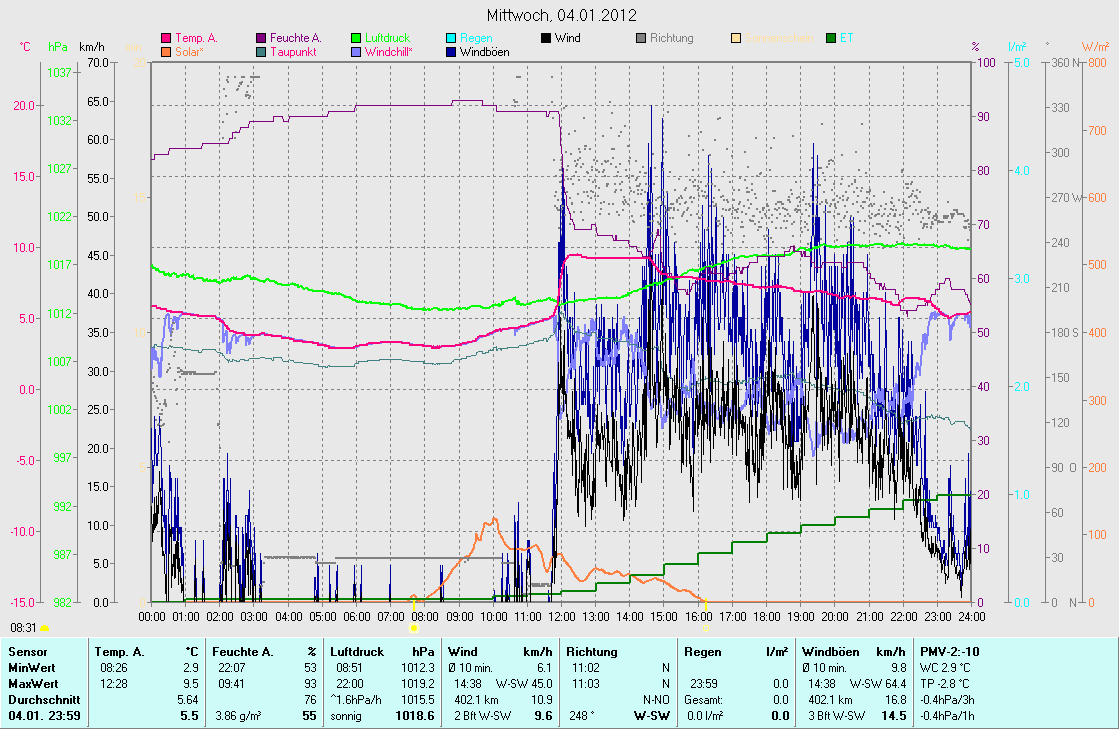Screen dimensions: 1119x729
Task: Click the '-0.4hPa/3h' pressure change
Action: pos(947,700)
